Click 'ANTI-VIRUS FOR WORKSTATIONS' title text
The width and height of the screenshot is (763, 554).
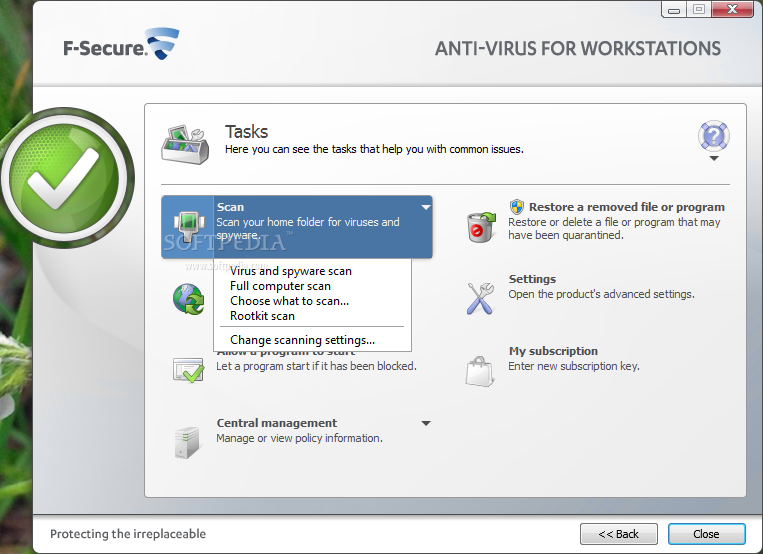[578, 48]
